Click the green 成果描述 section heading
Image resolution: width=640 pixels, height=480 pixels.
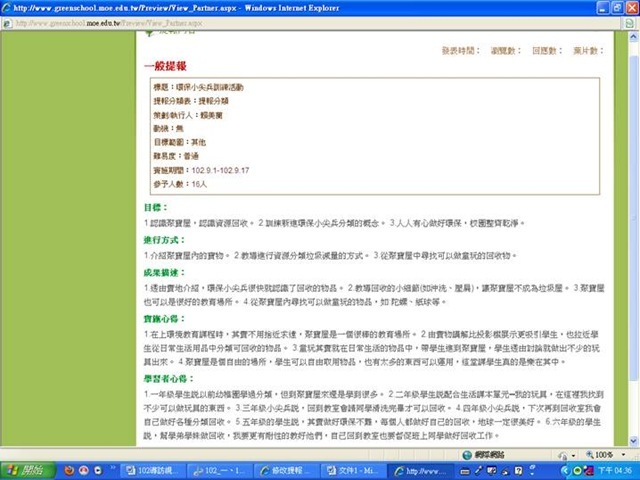(164, 272)
